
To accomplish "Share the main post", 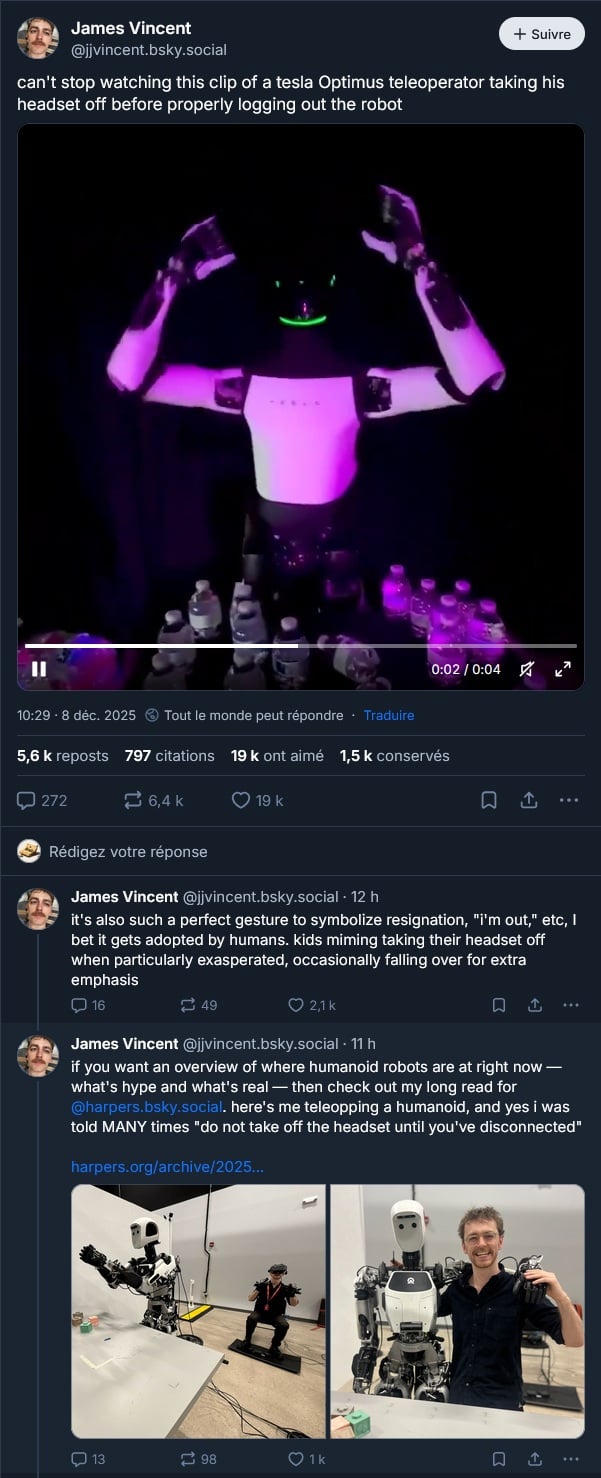I will (x=529, y=800).
